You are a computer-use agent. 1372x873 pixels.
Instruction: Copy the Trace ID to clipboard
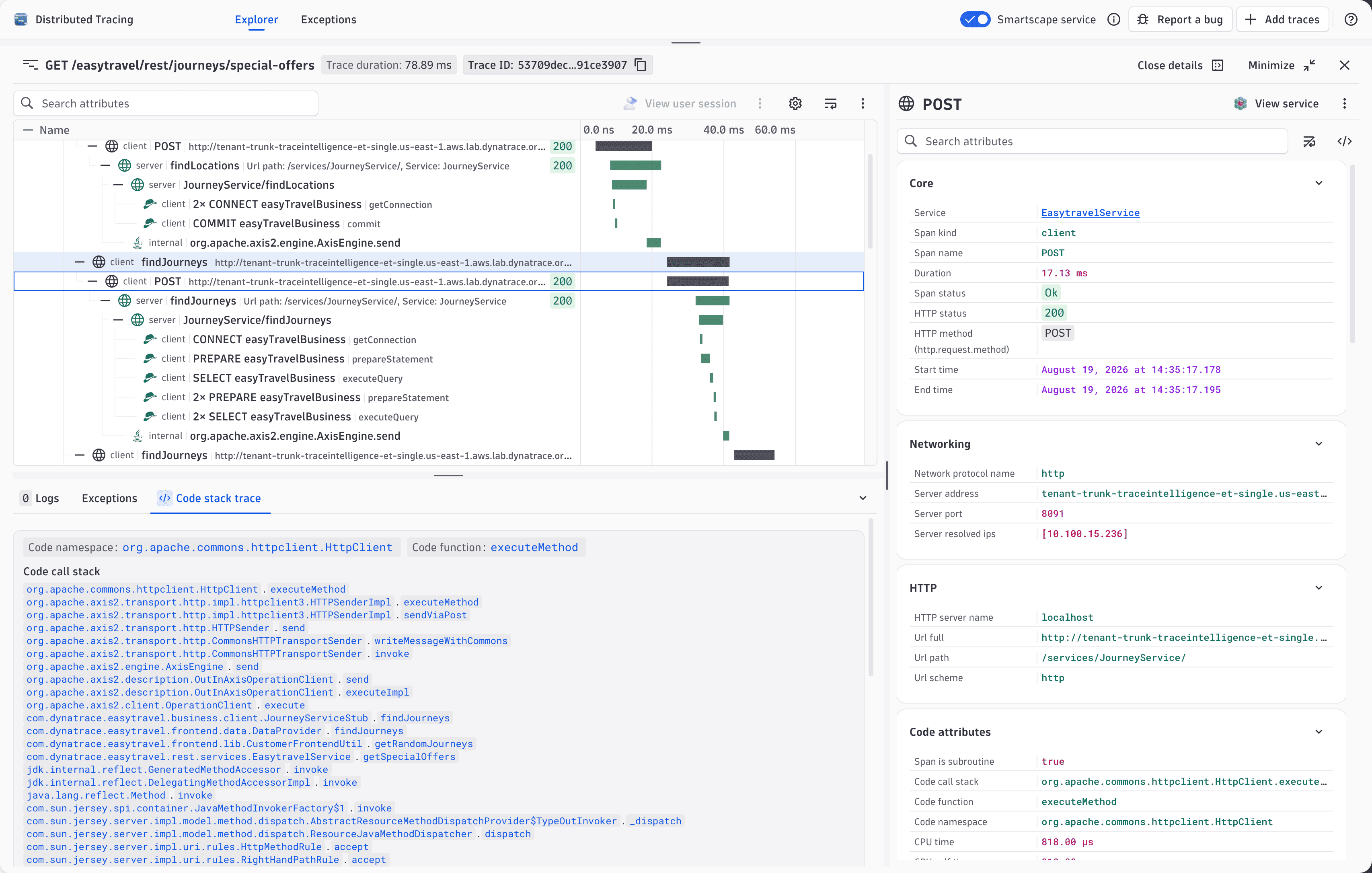[641, 65]
